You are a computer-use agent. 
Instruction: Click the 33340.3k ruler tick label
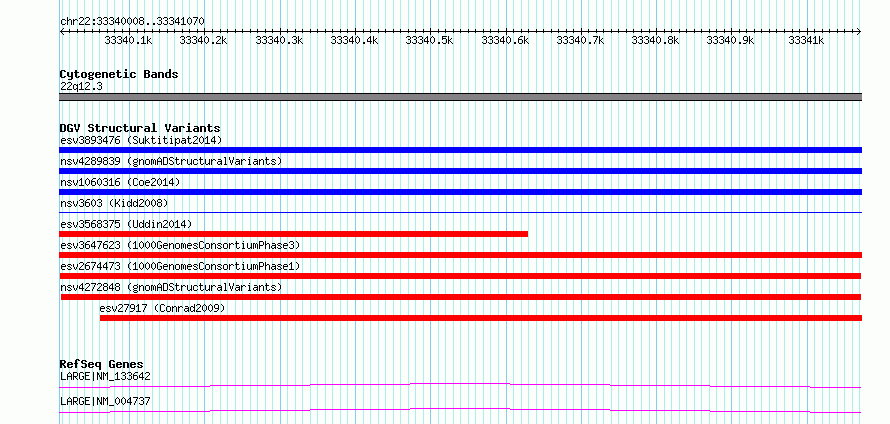(279, 40)
